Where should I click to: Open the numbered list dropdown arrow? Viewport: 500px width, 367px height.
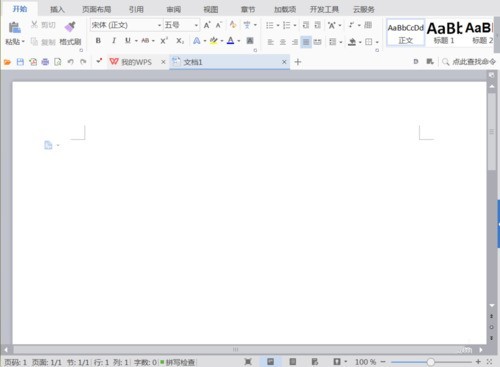pyautogui.click(x=295, y=25)
